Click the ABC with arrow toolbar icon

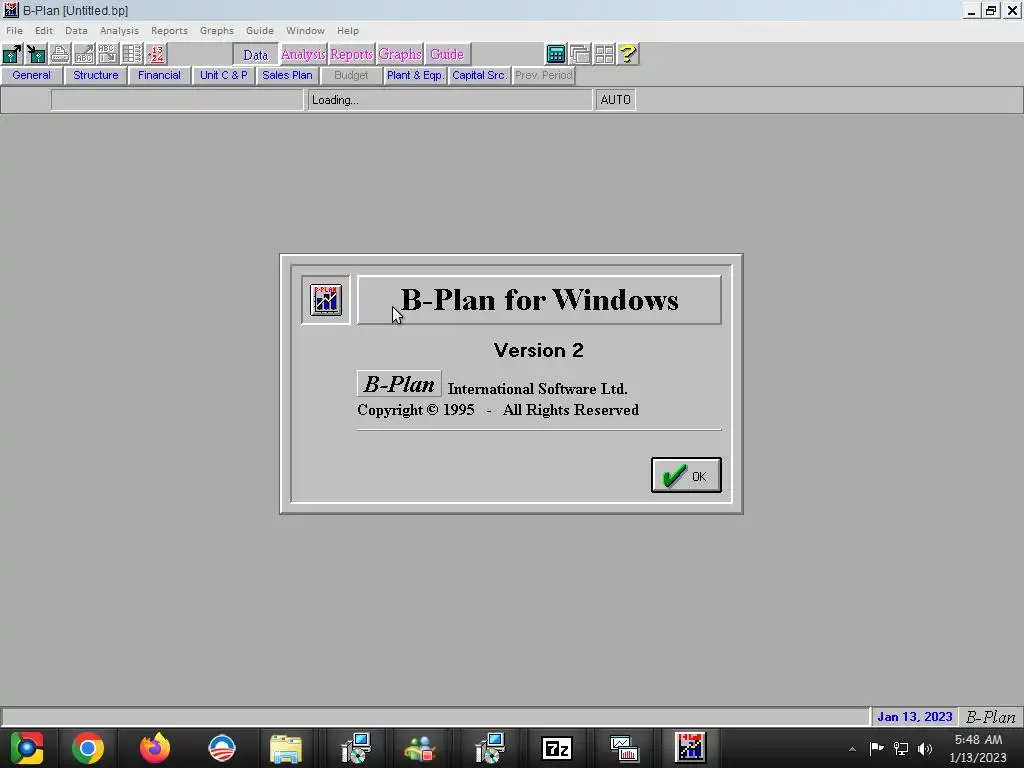point(84,54)
